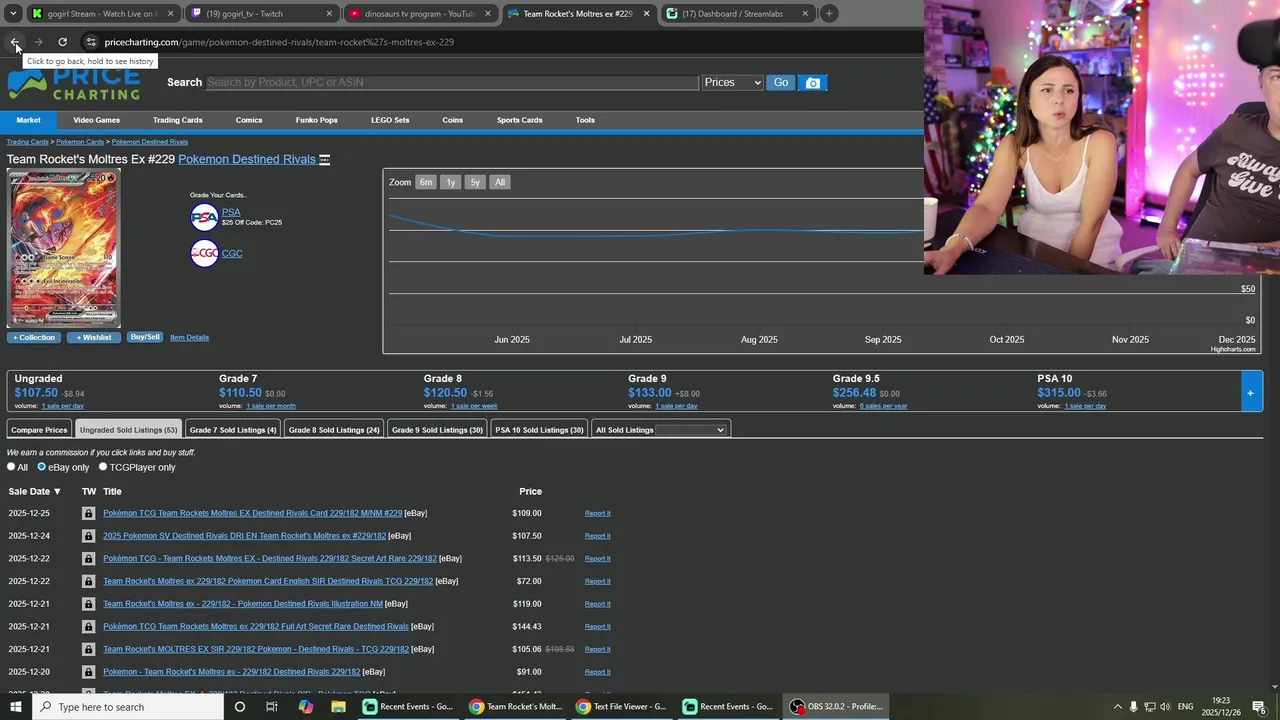The height and width of the screenshot is (720, 1280).
Task: Open the Prices search type dropdown
Action: (x=733, y=82)
